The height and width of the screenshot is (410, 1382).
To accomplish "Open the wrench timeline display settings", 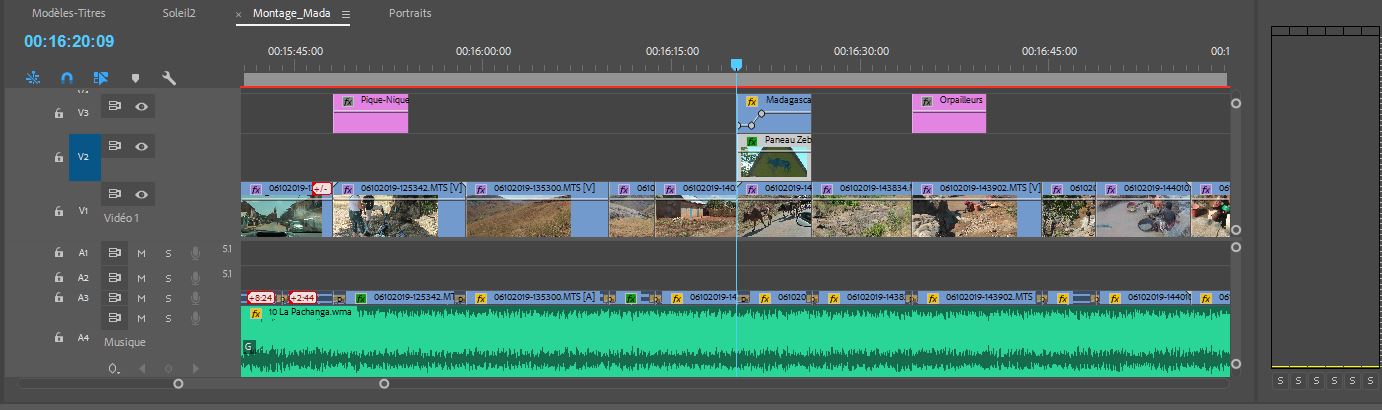I will point(169,77).
